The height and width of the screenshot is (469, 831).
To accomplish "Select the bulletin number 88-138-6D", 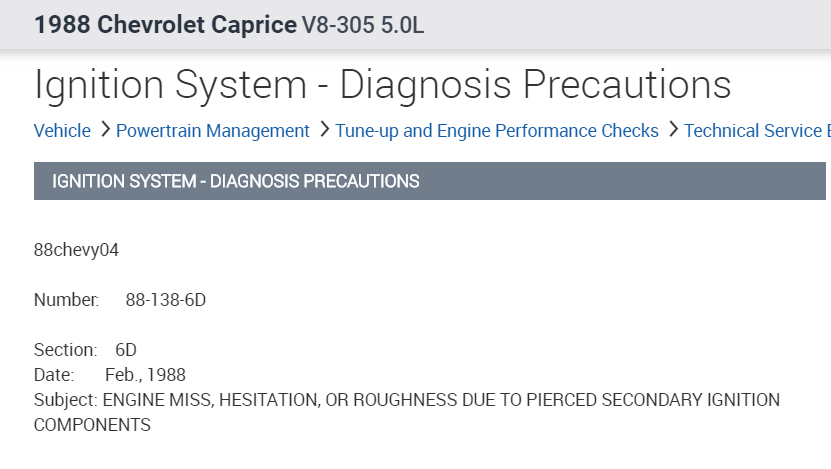I will point(165,300).
